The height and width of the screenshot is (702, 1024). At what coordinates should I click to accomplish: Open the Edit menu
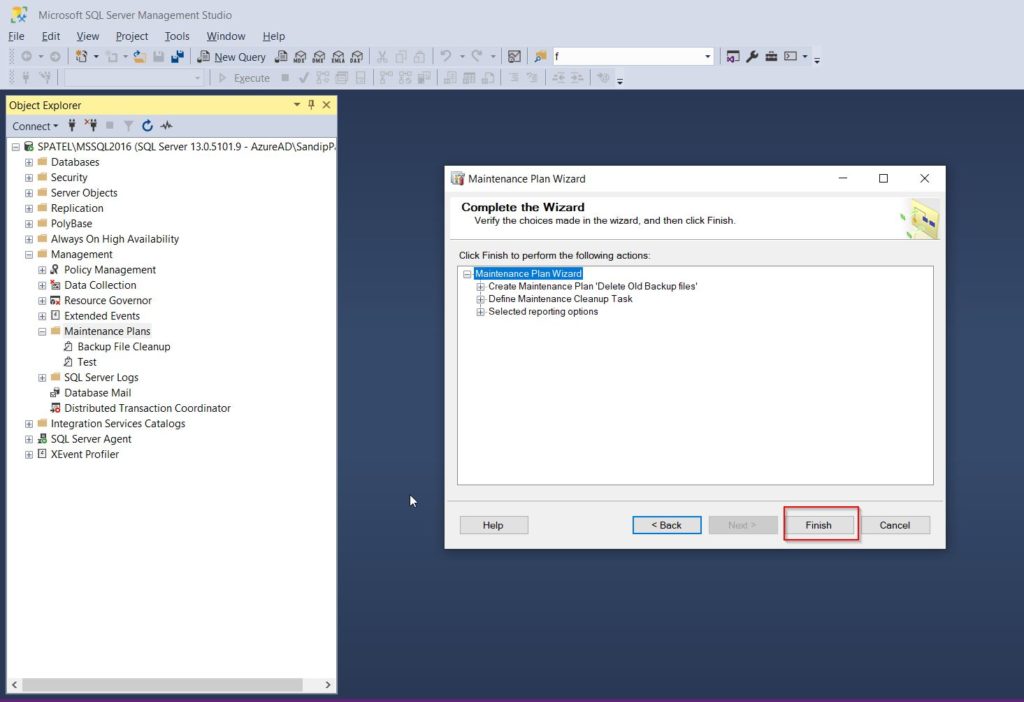pos(51,36)
